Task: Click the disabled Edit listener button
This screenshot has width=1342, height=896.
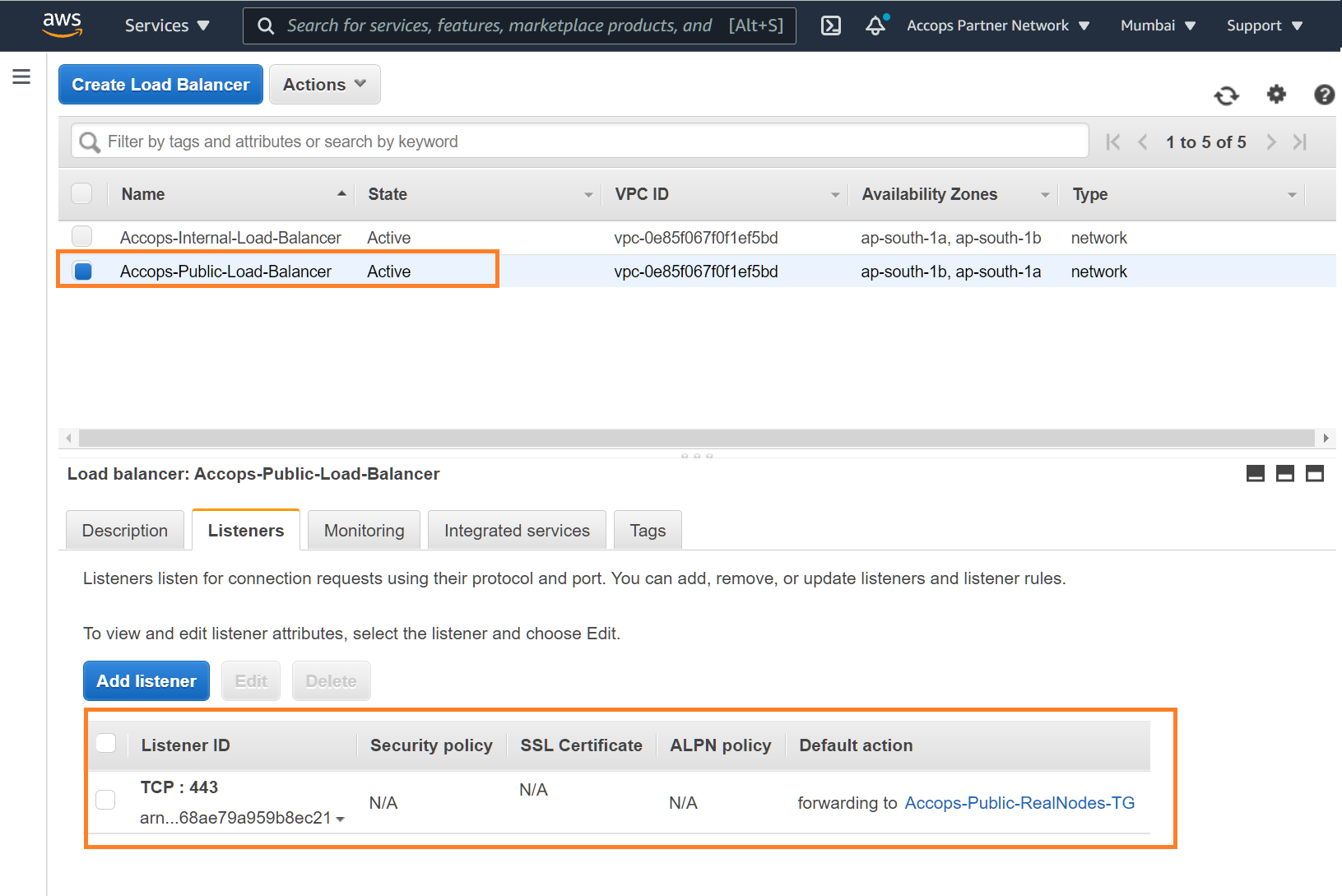Action: 251,681
